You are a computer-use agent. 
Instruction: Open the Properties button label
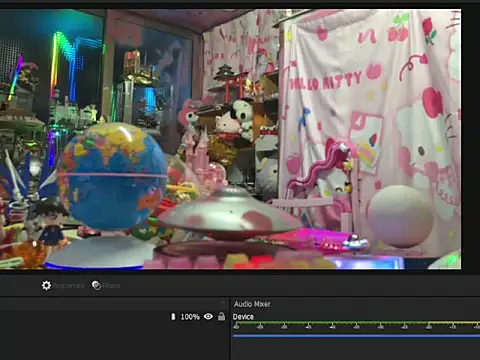tap(68, 286)
